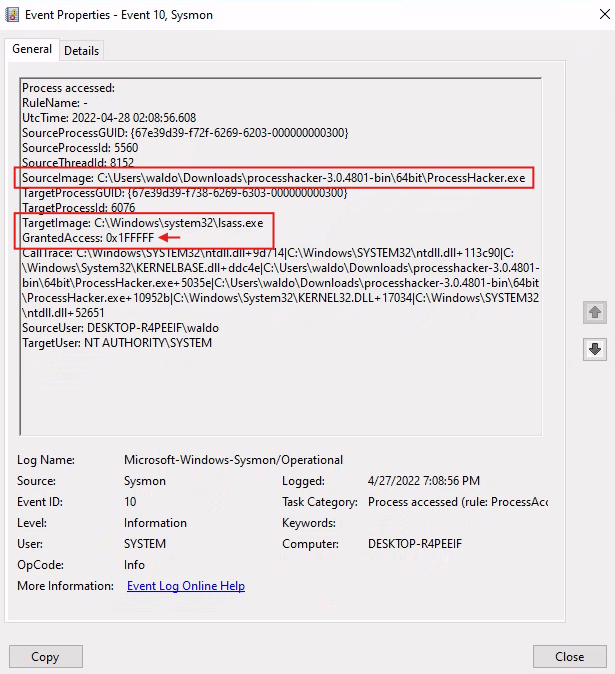The width and height of the screenshot is (615, 674).
Task: Click the SourceImage ProcessHacker.exe line
Action: coord(274,178)
